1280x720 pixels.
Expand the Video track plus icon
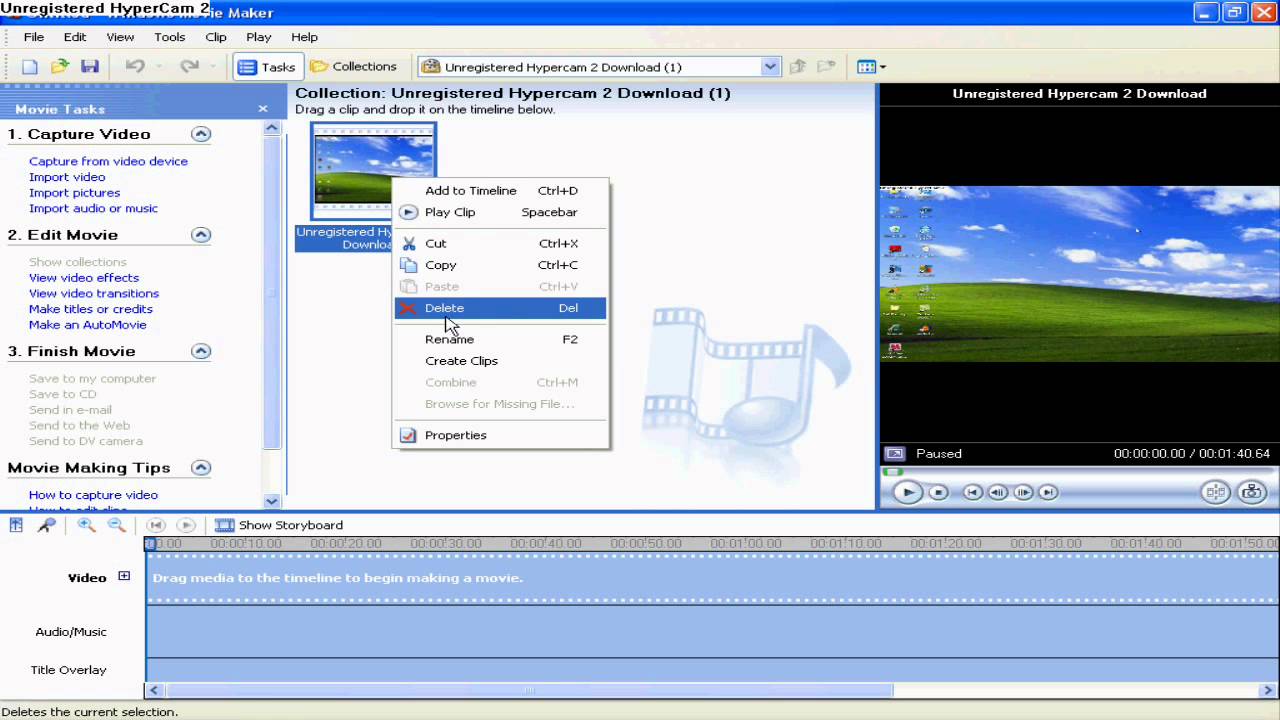[124, 576]
